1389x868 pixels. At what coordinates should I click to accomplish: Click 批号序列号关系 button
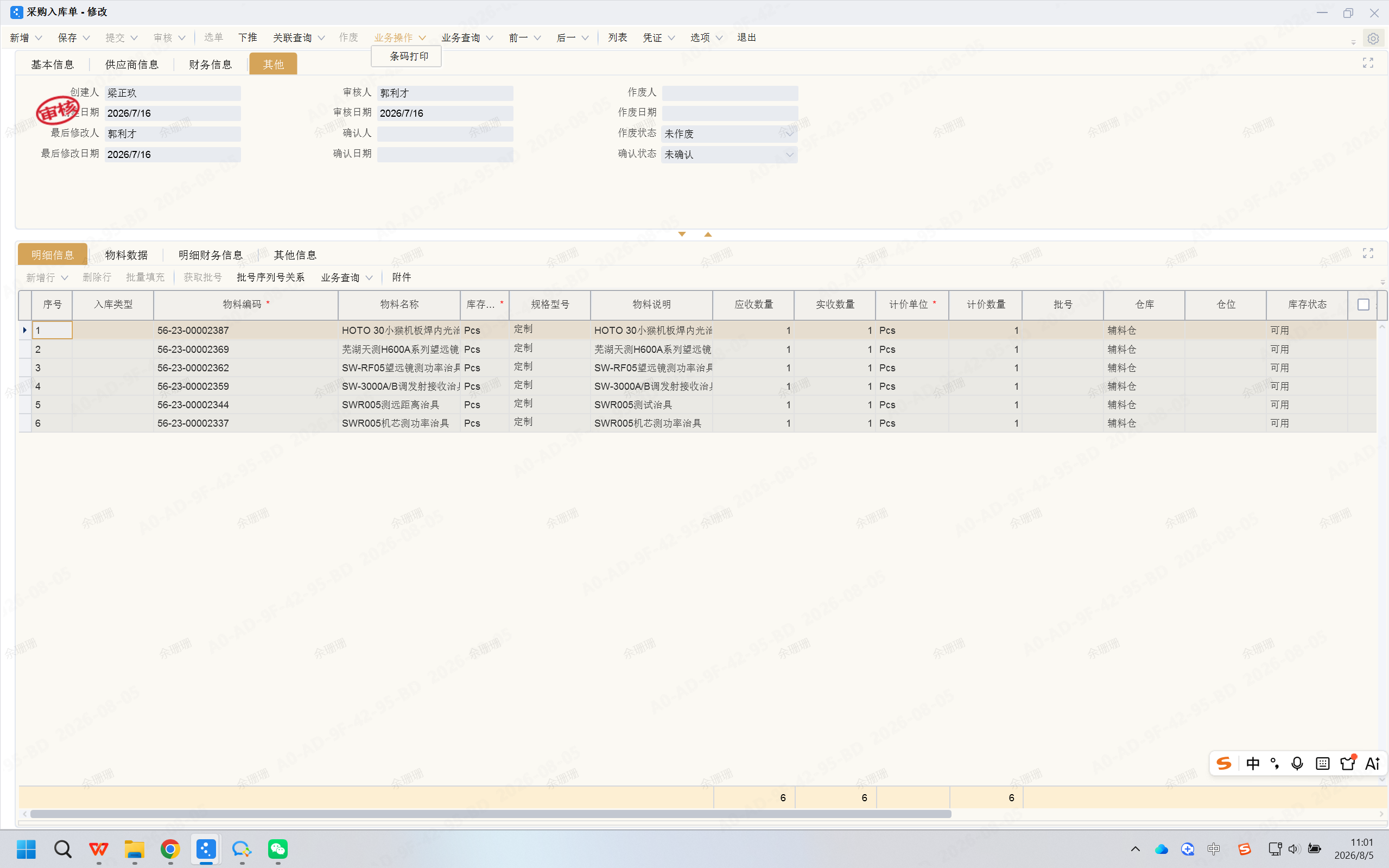(x=270, y=277)
